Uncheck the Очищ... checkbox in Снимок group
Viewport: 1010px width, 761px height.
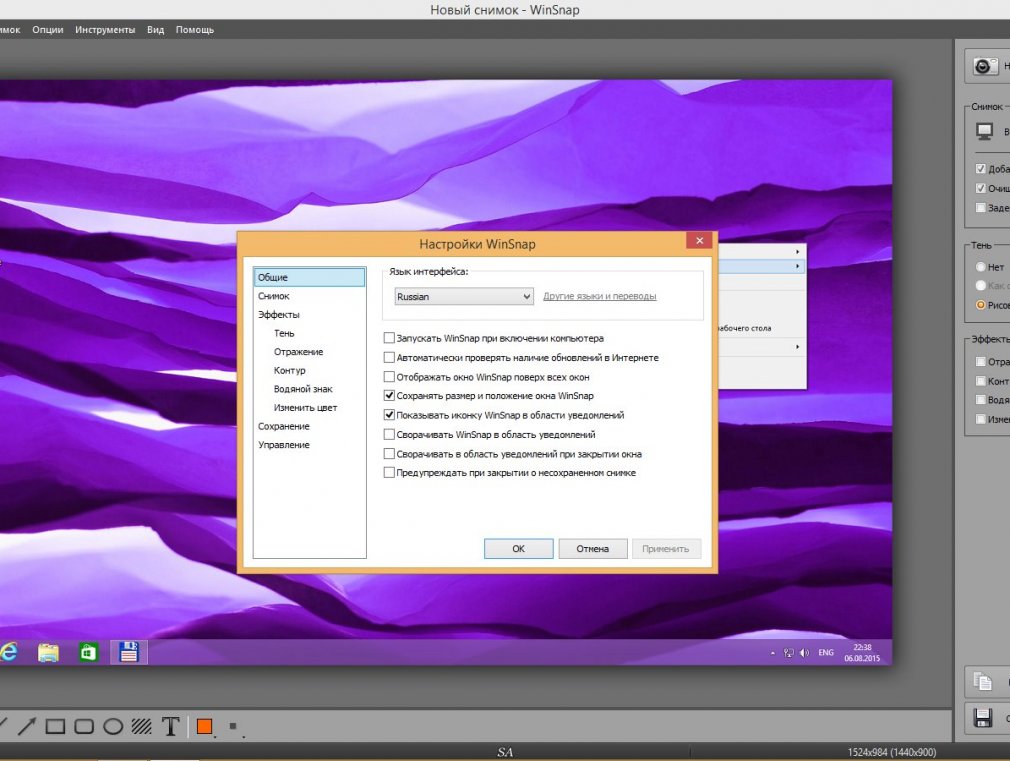tap(980, 188)
